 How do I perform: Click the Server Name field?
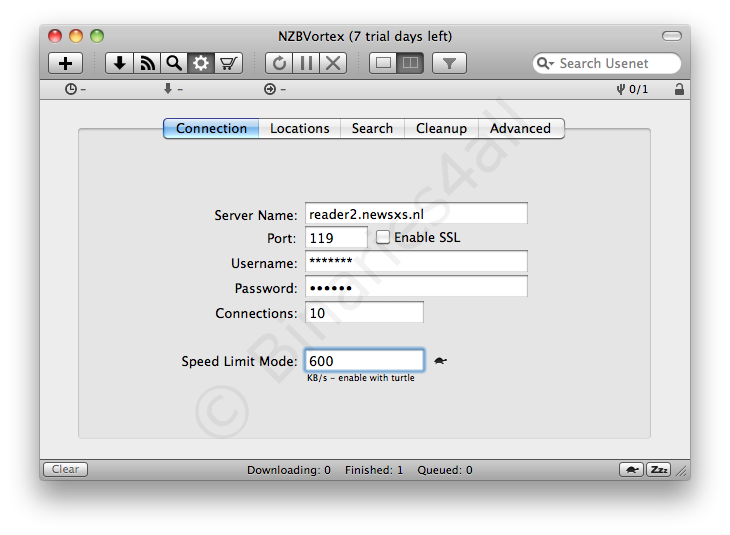pyautogui.click(x=416, y=213)
